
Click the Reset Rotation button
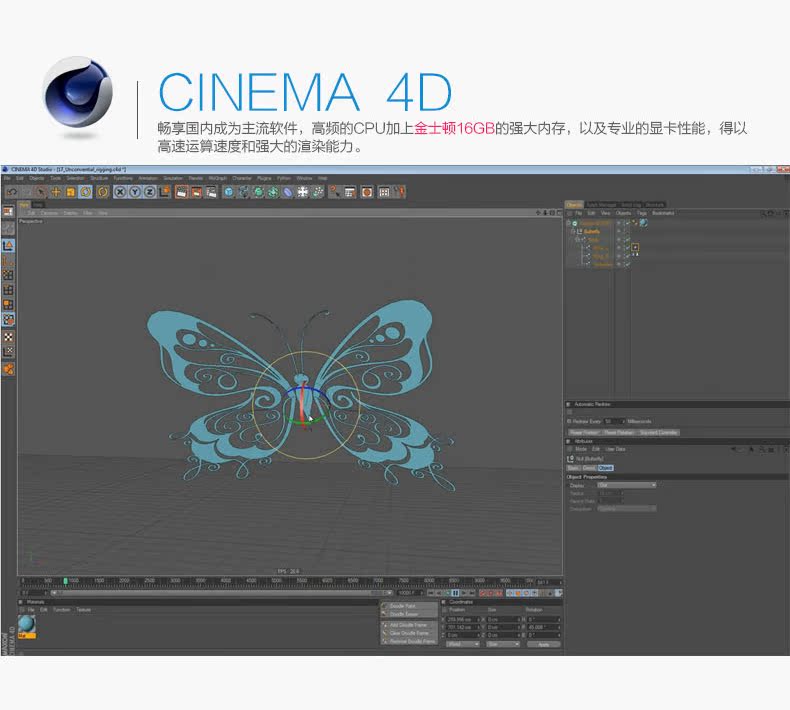[x=618, y=432]
